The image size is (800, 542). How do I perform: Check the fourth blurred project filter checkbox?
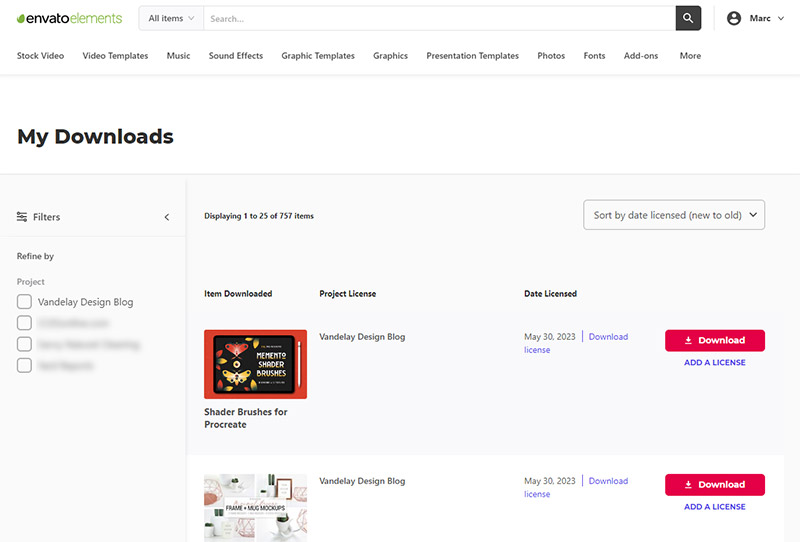(24, 365)
